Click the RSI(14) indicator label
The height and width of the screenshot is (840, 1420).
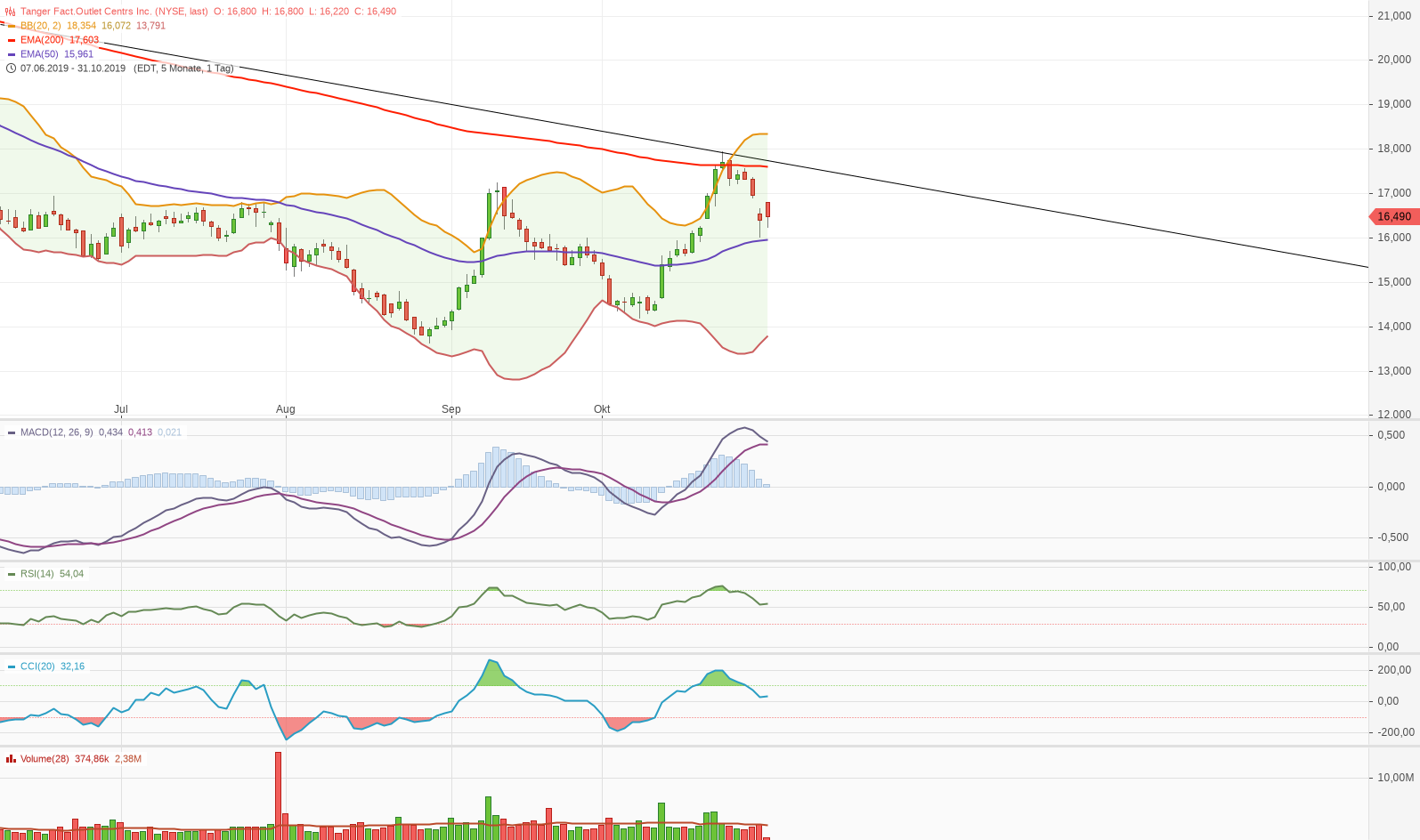(37, 574)
